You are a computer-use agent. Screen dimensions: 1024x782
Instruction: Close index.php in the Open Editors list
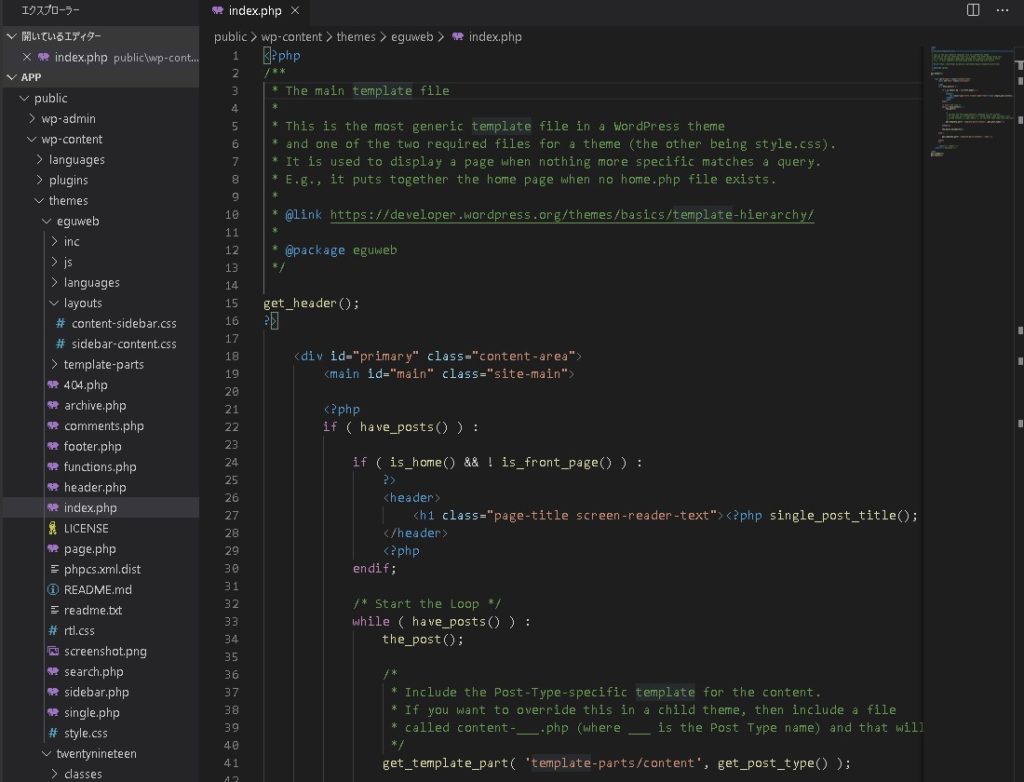pyautogui.click(x=27, y=57)
